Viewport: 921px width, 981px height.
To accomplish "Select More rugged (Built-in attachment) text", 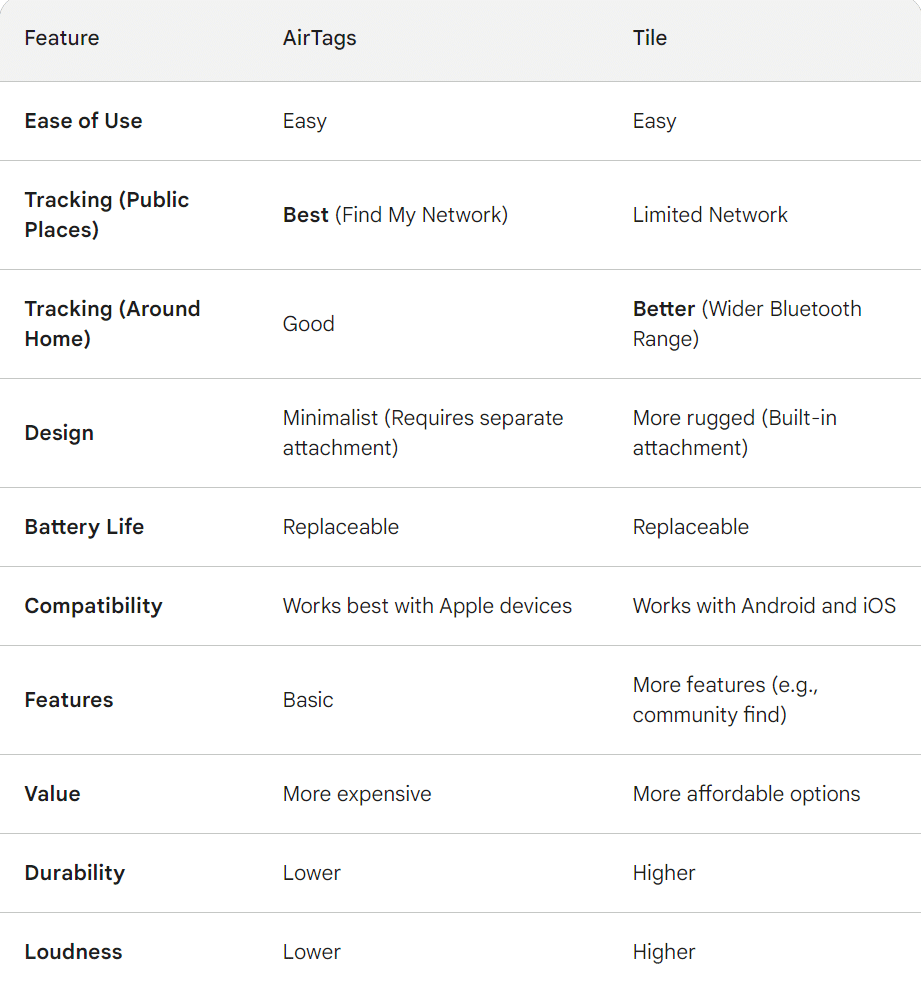I will (x=735, y=433).
